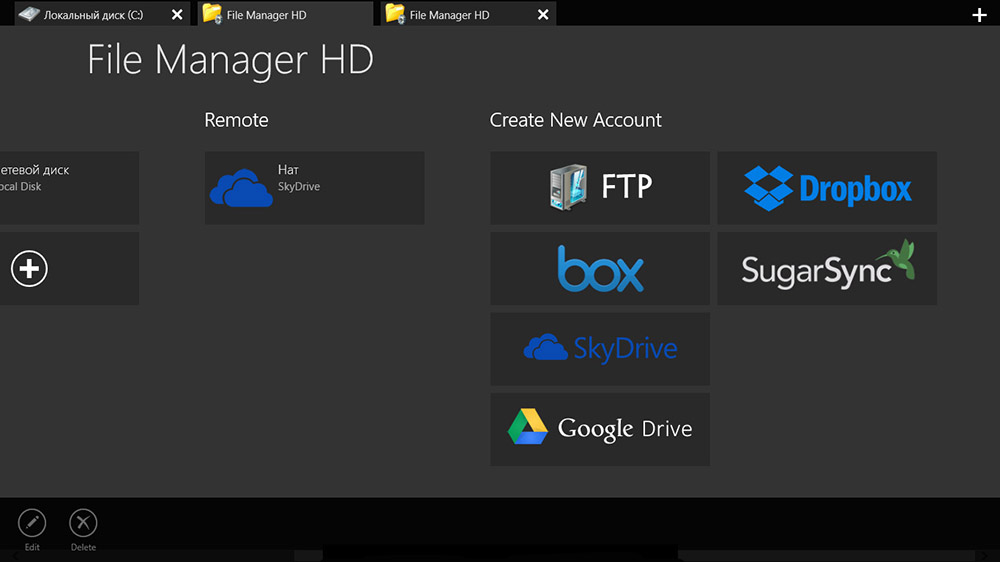Select the SugarSync account tile
1000x562 pixels.
point(827,268)
